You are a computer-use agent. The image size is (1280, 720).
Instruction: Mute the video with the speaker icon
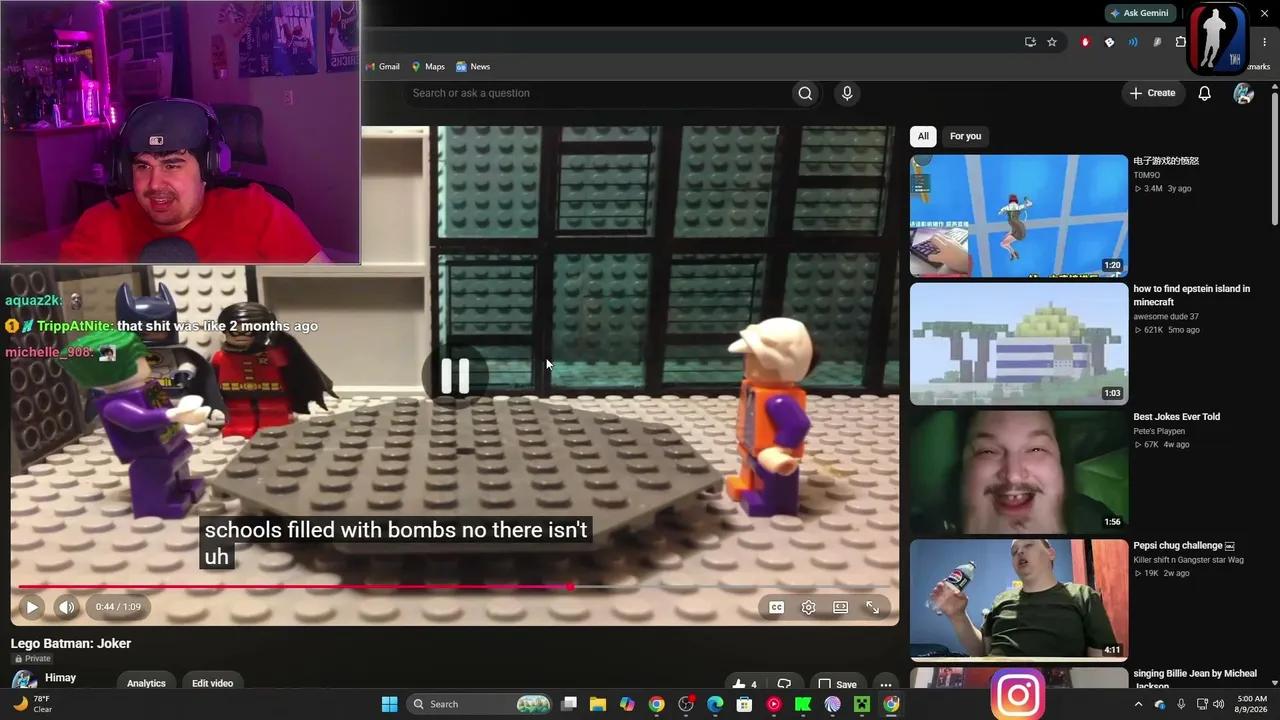coord(66,607)
